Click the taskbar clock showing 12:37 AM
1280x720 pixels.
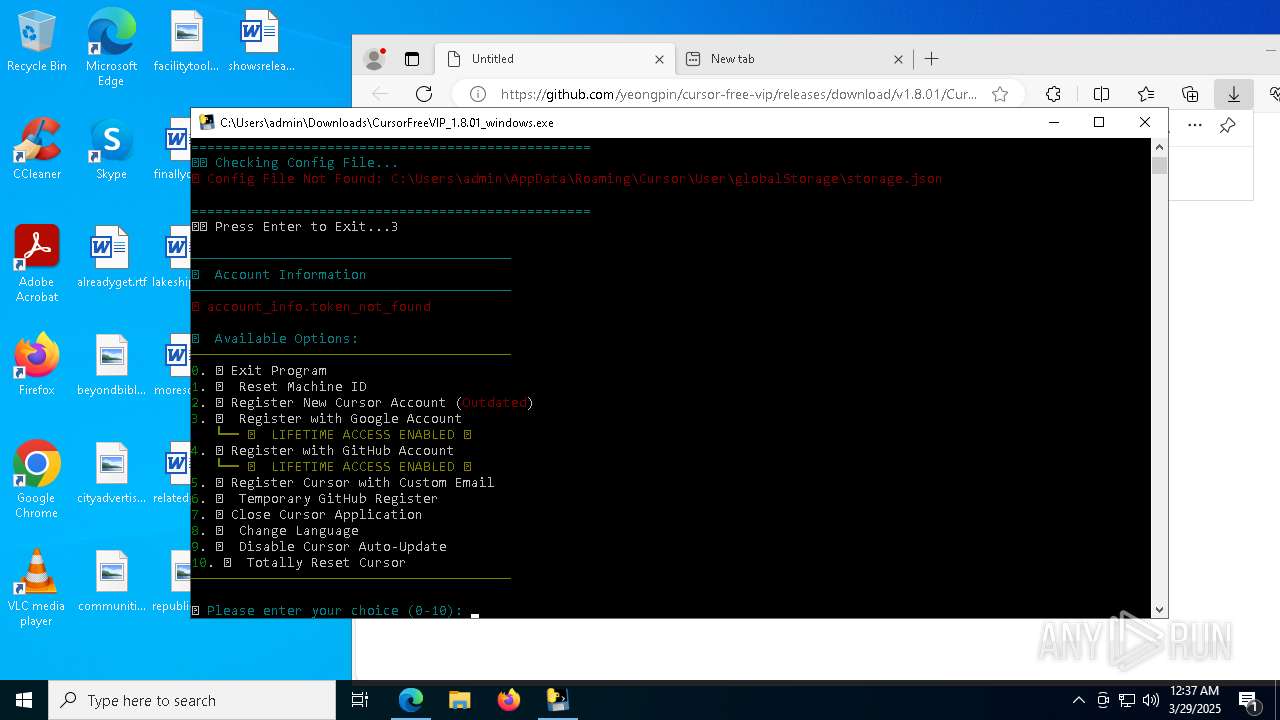point(1194,700)
